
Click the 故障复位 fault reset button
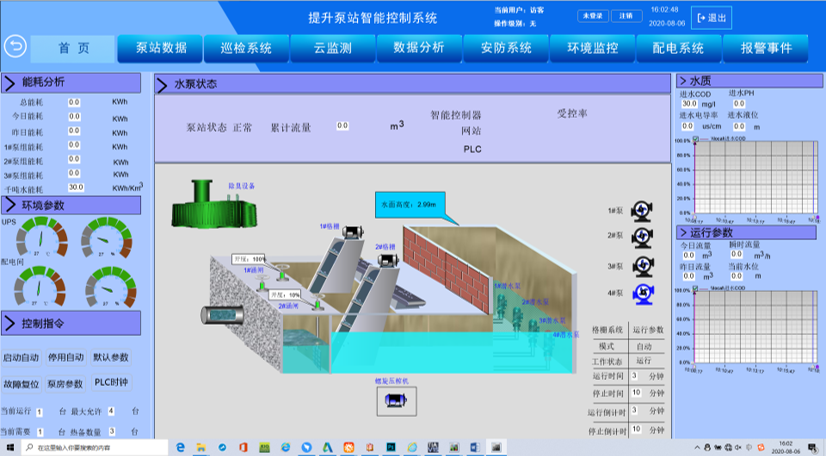(22, 383)
